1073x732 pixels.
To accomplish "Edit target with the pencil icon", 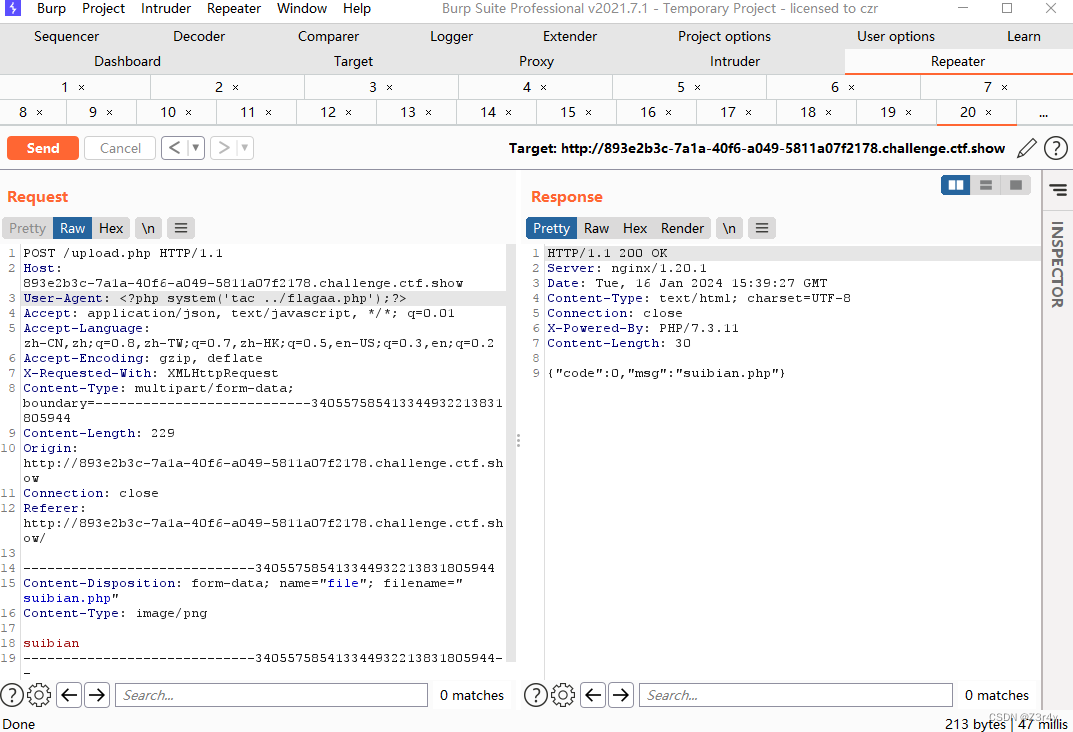I will coord(1026,148).
